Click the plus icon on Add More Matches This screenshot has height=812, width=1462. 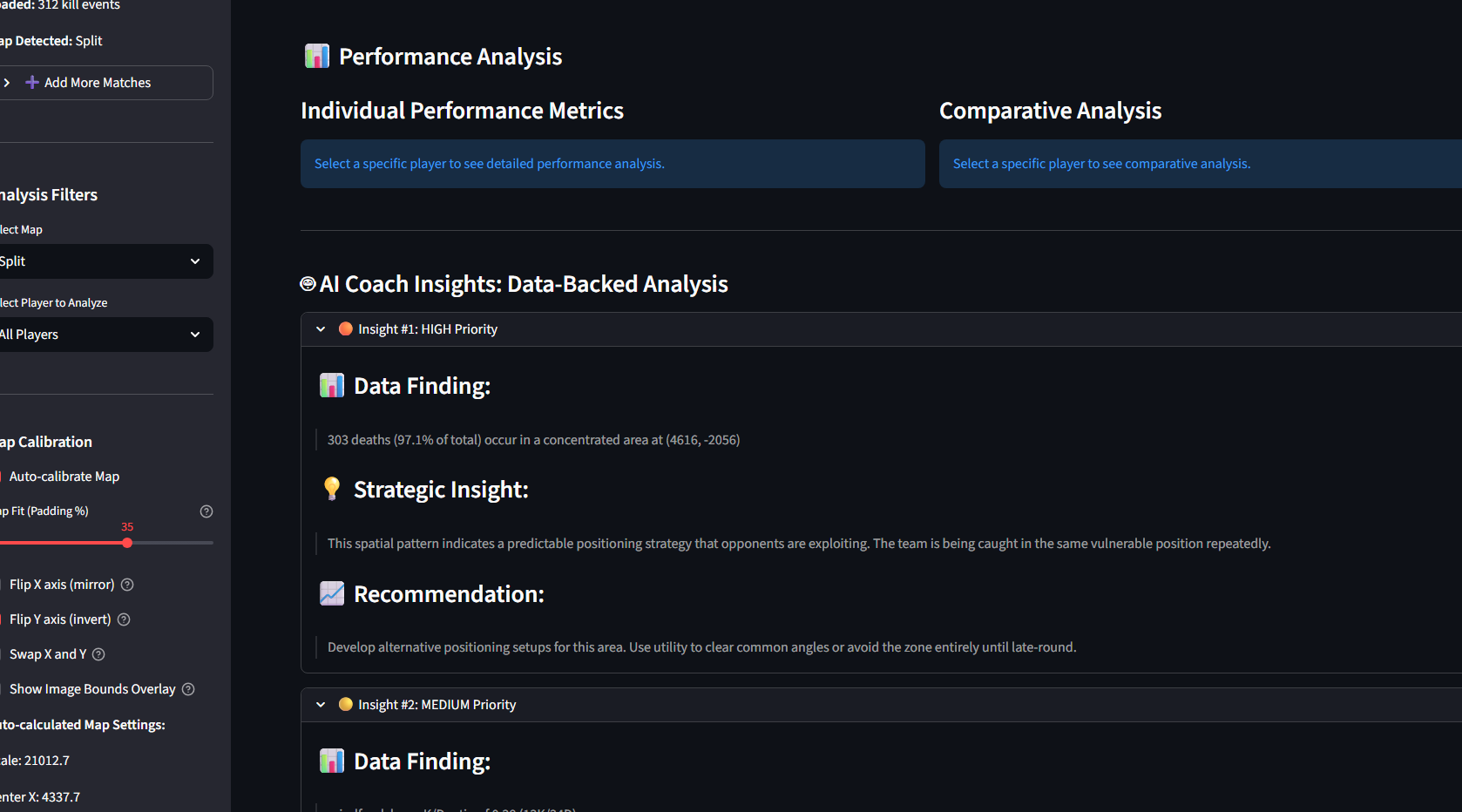[x=32, y=83]
